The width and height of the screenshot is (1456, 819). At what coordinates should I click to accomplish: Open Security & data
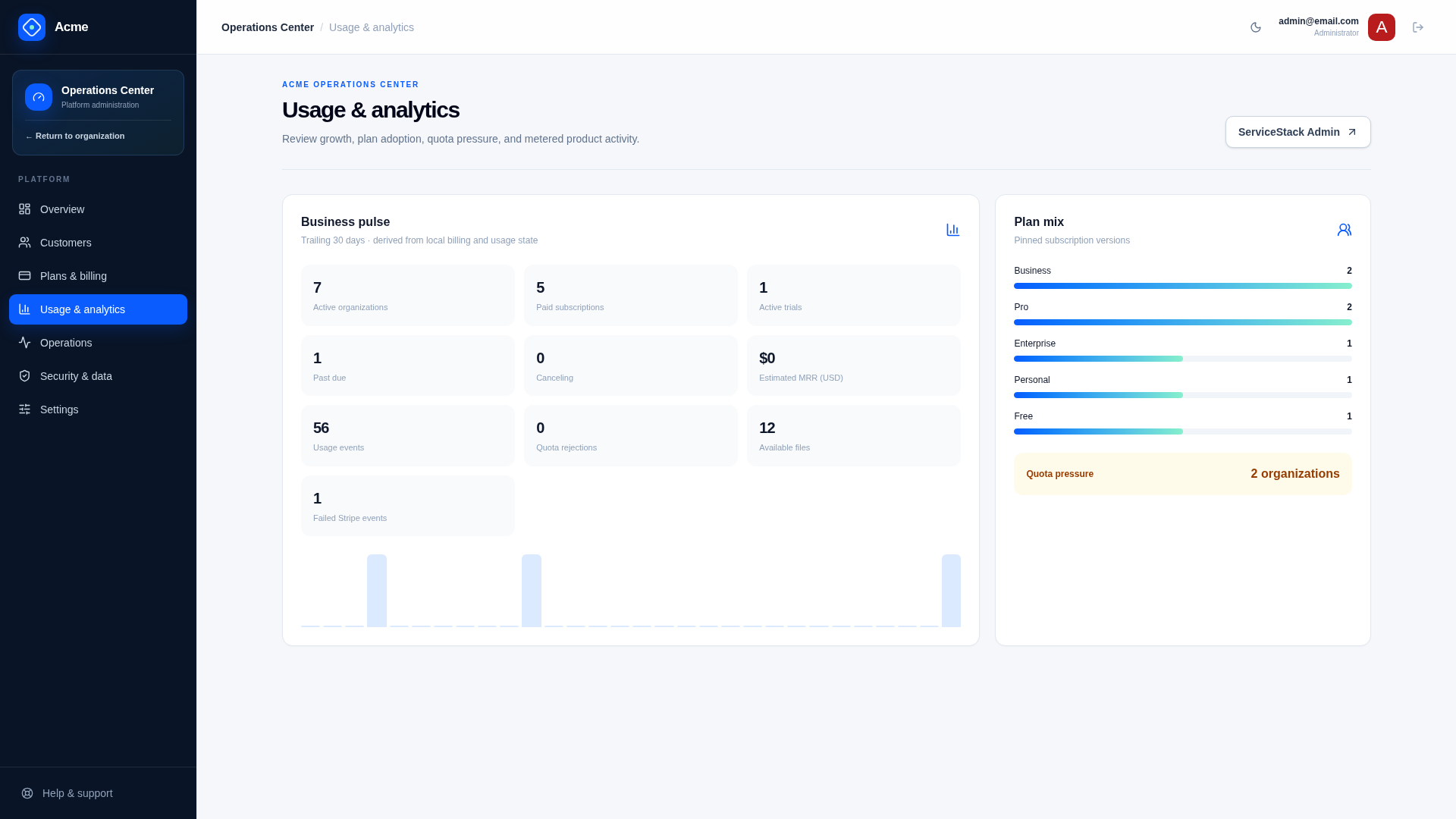point(98,376)
